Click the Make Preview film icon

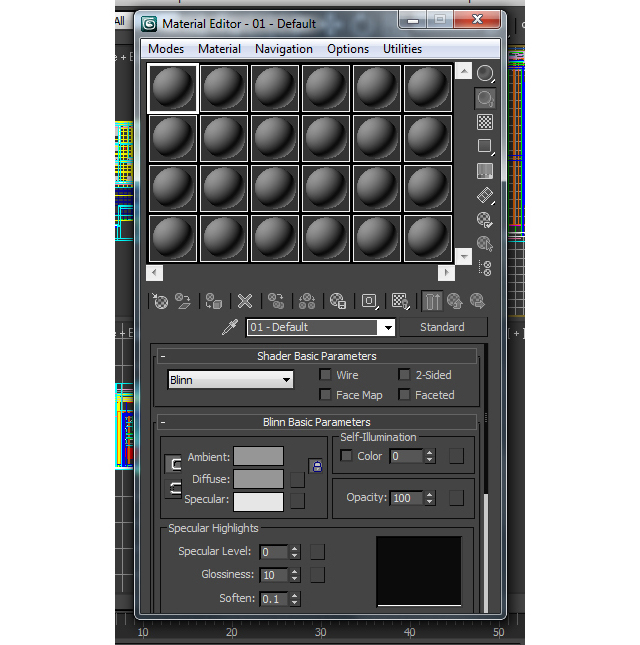(x=485, y=195)
